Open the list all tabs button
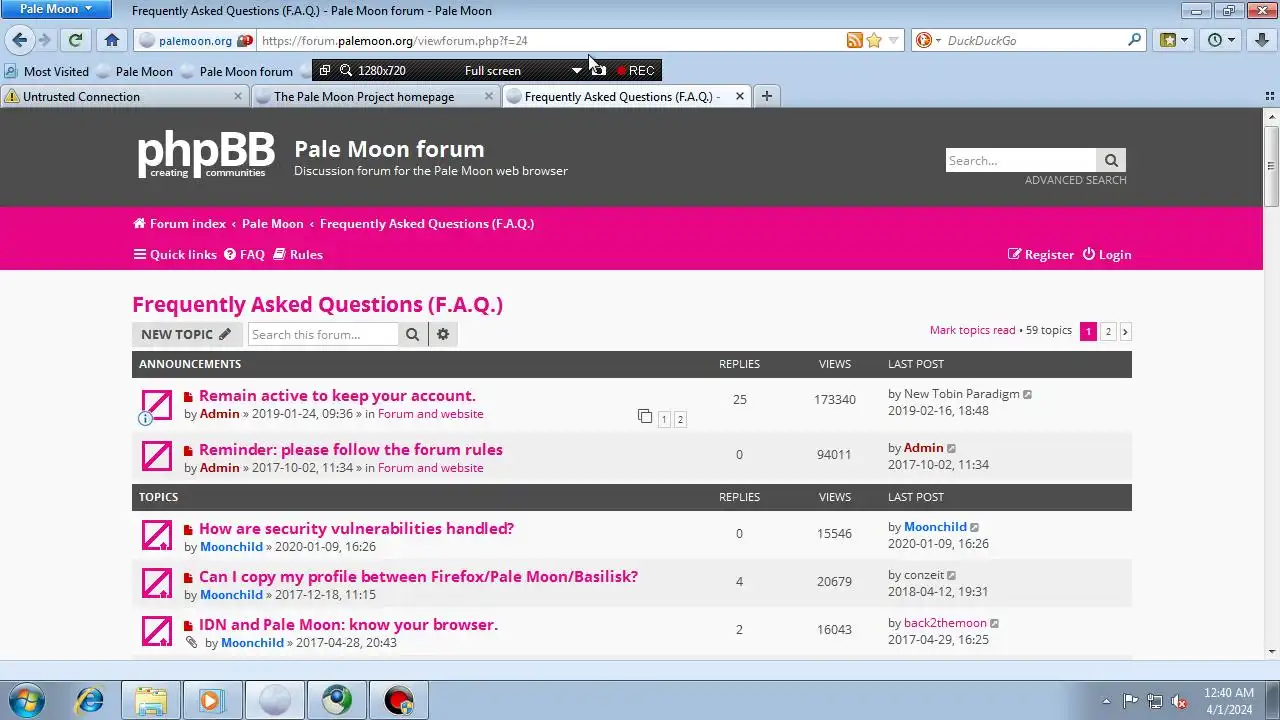The image size is (1280, 720). 1270,96
